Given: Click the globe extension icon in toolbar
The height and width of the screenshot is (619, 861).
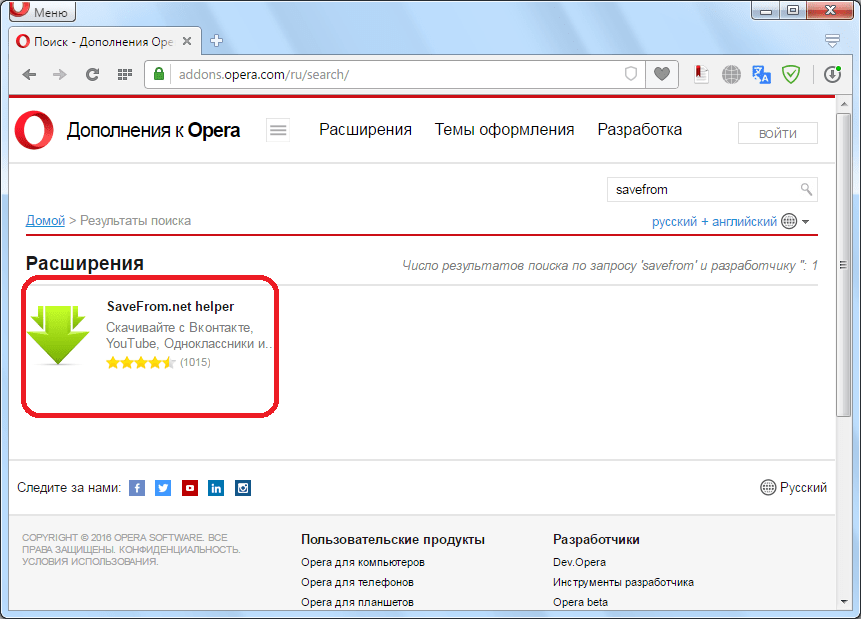Looking at the screenshot, I should tap(731, 74).
